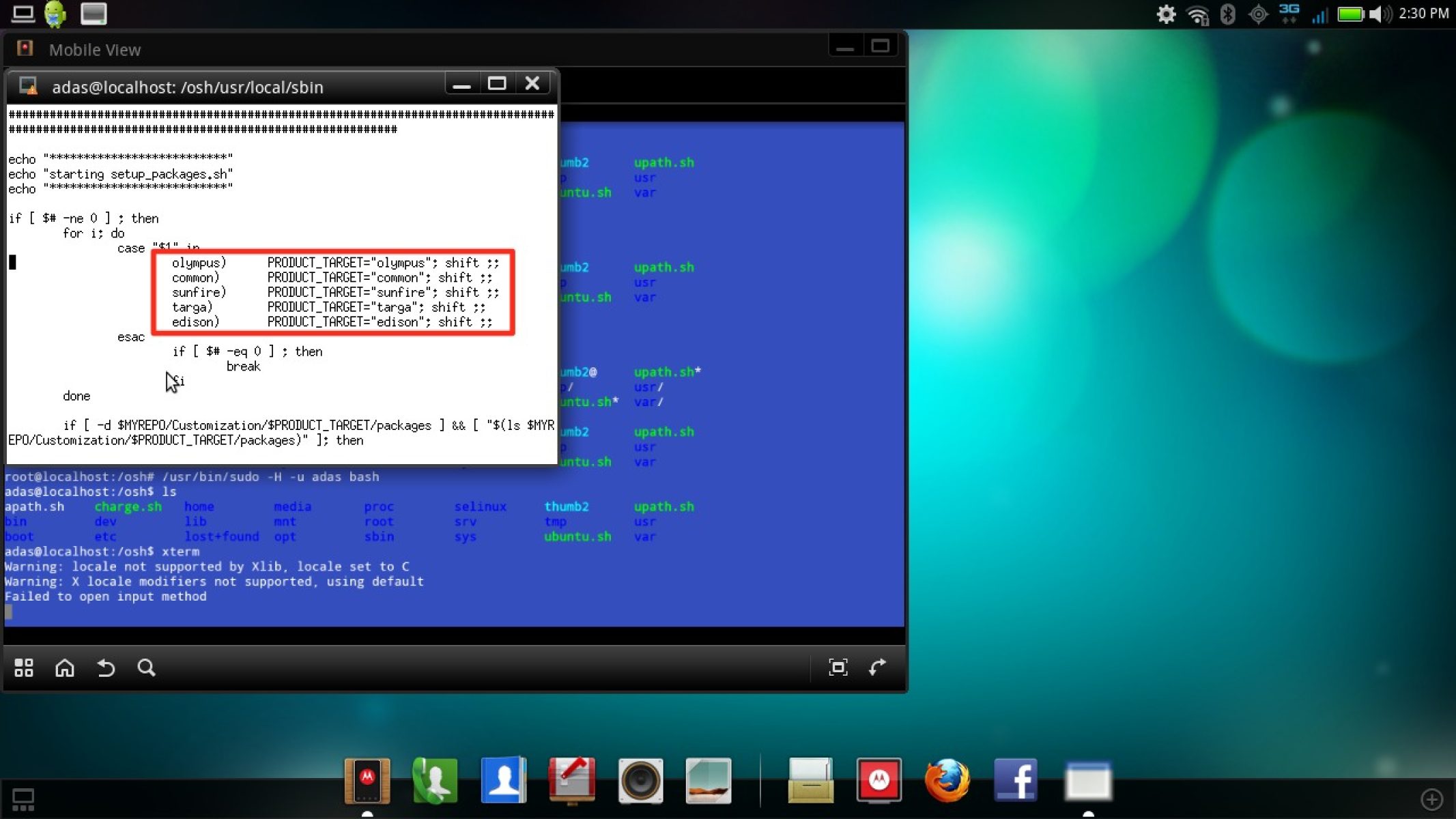Launch the speaker music player icon
Viewport: 1456px width, 819px height.
(x=640, y=780)
